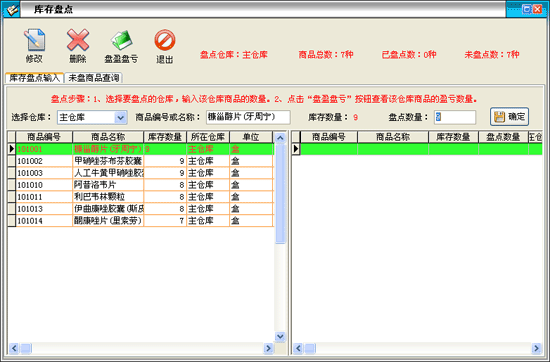Screen dimensions: 550x362
Task: Click the 商品名称 column header in left grid
Action: [108, 137]
